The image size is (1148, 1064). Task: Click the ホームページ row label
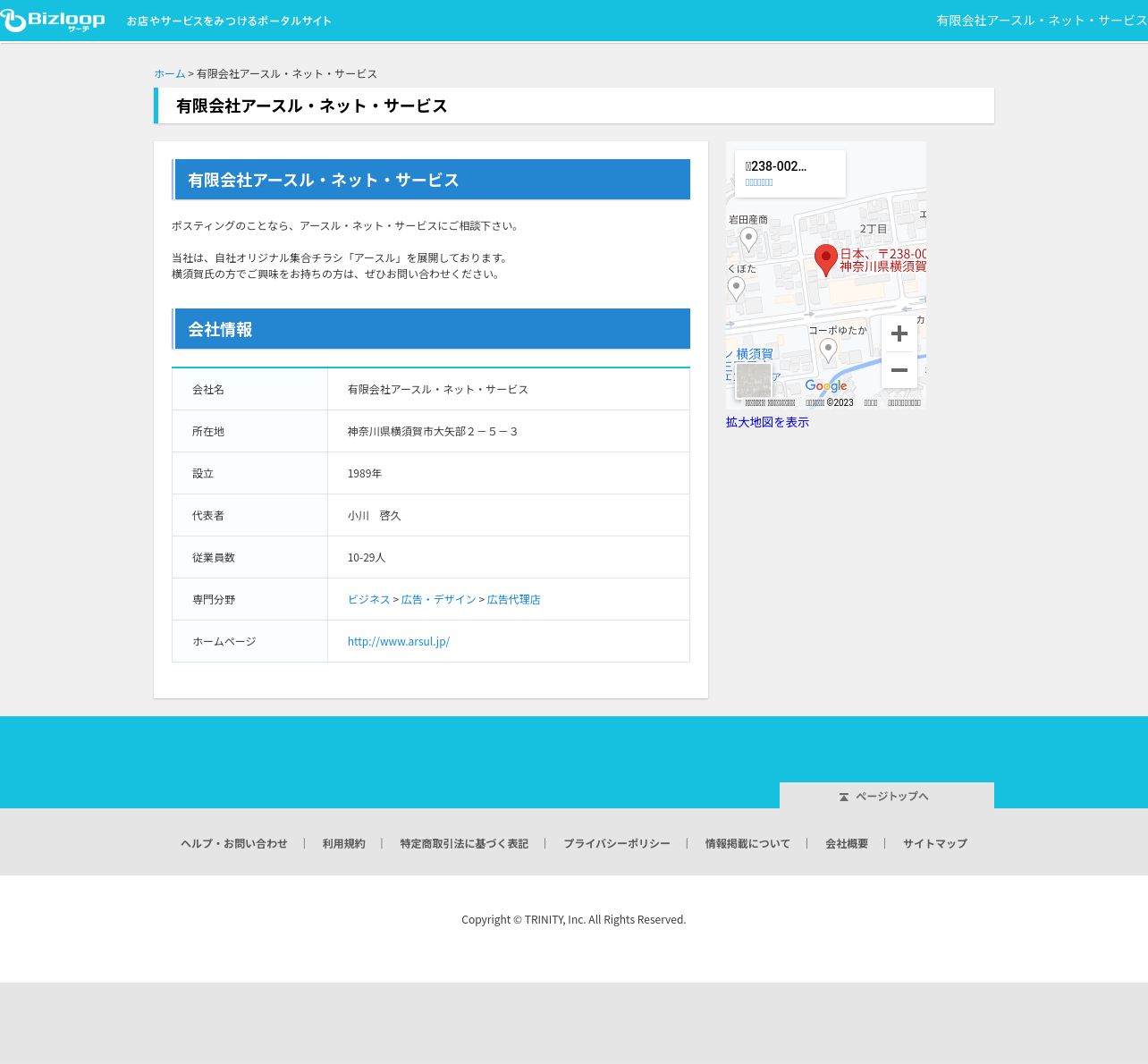pyautogui.click(x=224, y=641)
